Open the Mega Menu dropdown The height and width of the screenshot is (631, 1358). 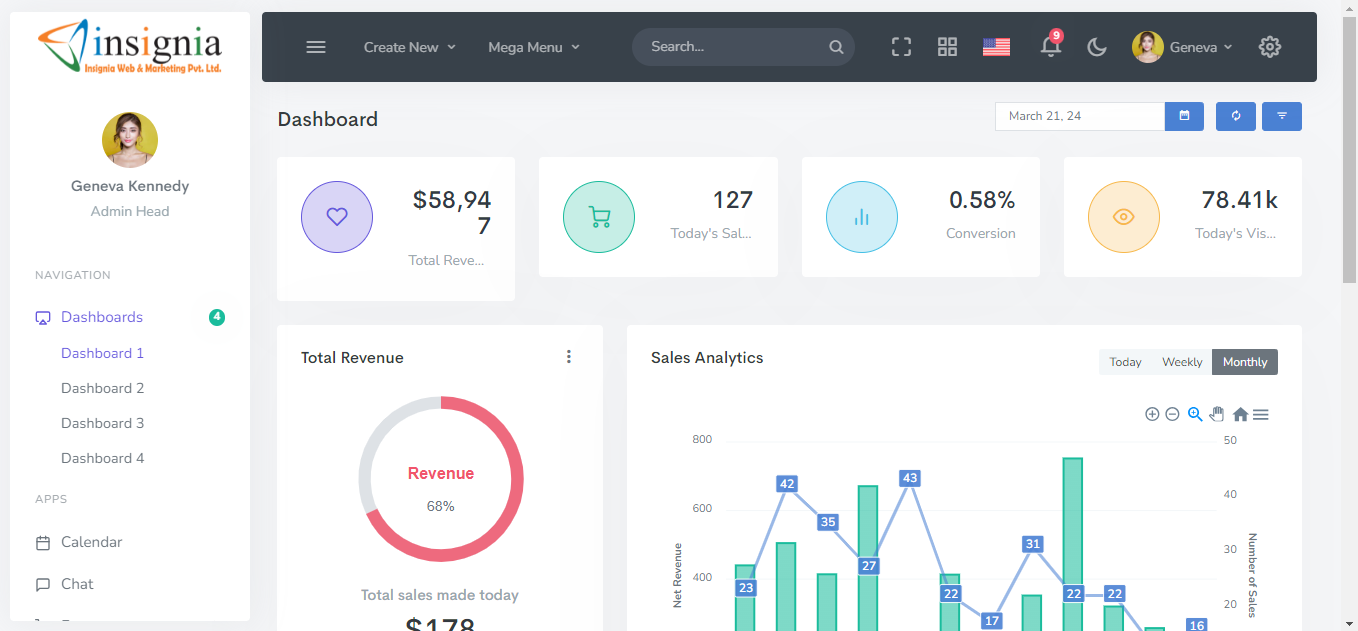point(533,47)
